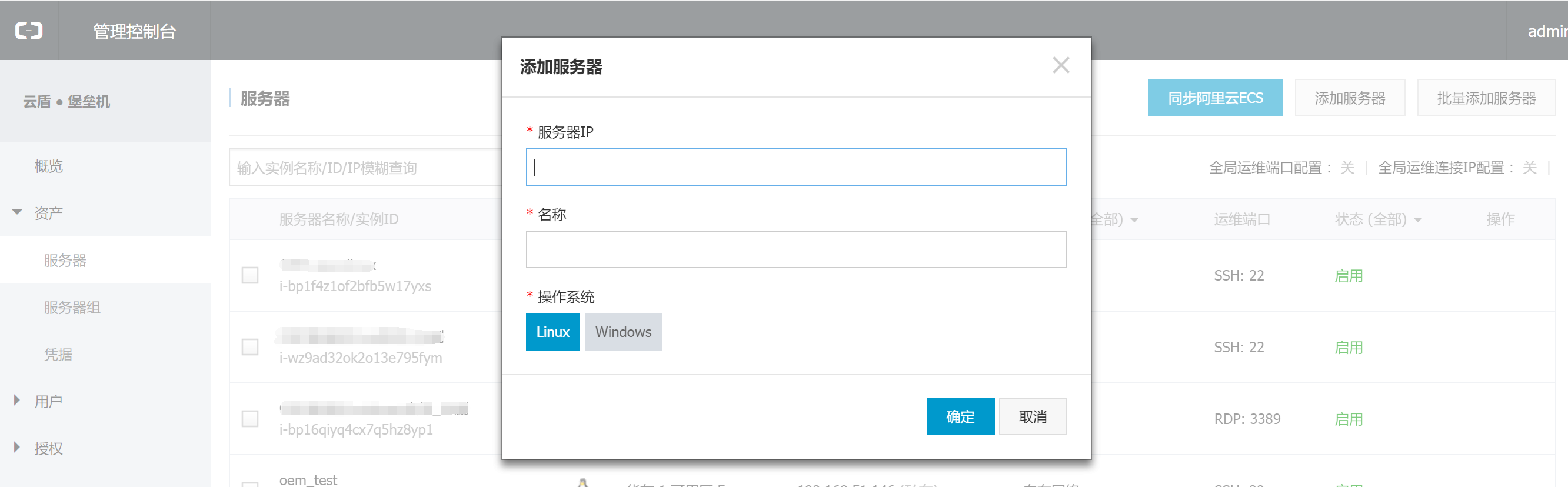1568x487 pixels.
Task: Select Linux operating system
Action: 552,332
